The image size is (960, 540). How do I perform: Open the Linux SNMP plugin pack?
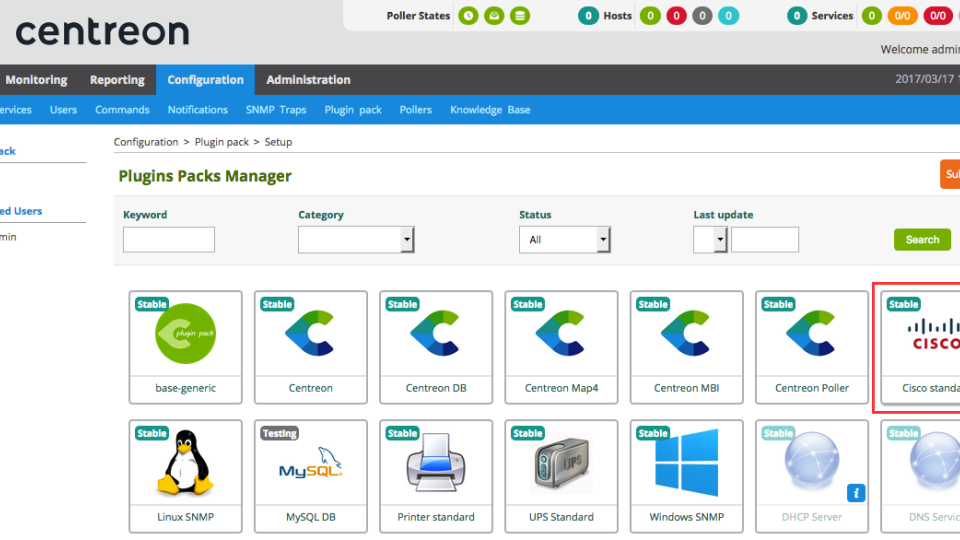tap(185, 472)
